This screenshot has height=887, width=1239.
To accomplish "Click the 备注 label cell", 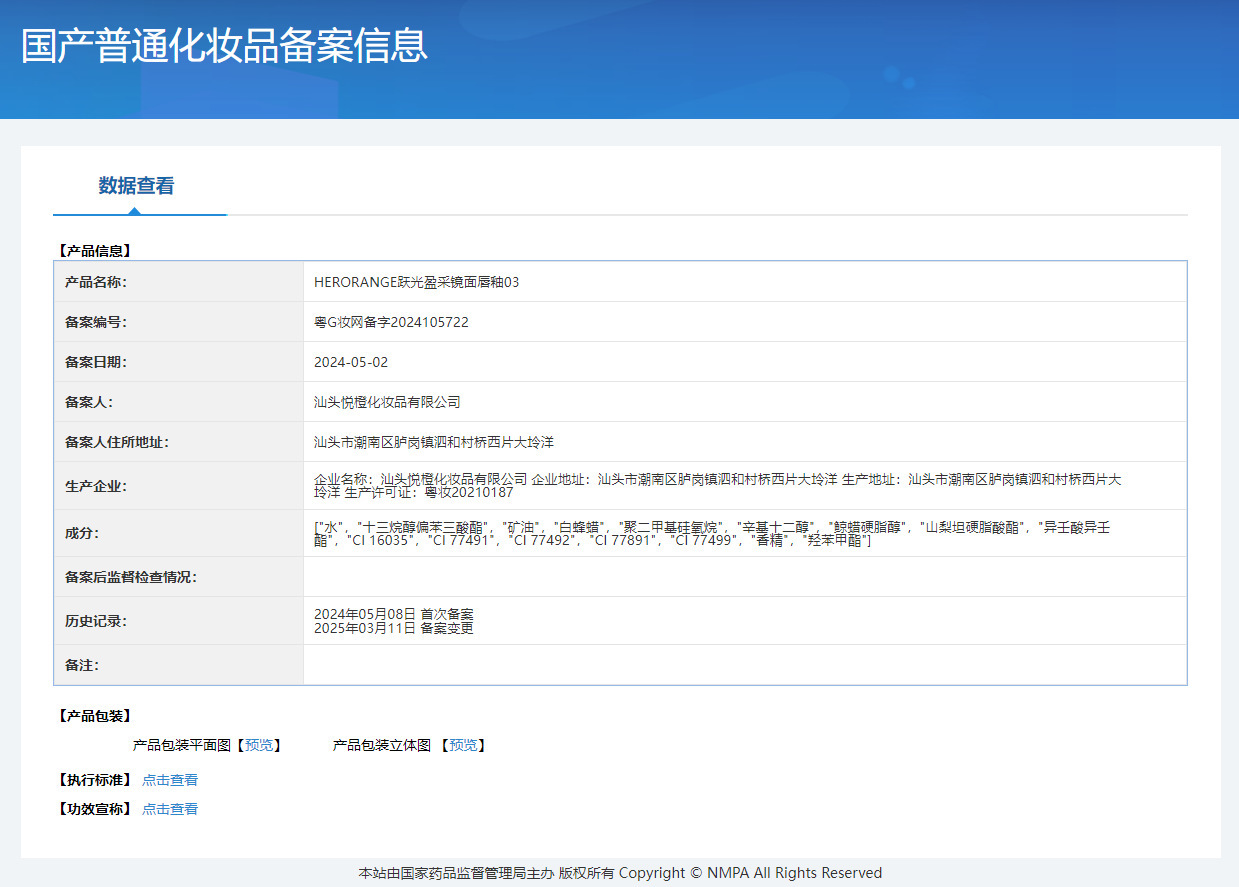I will coord(179,665).
